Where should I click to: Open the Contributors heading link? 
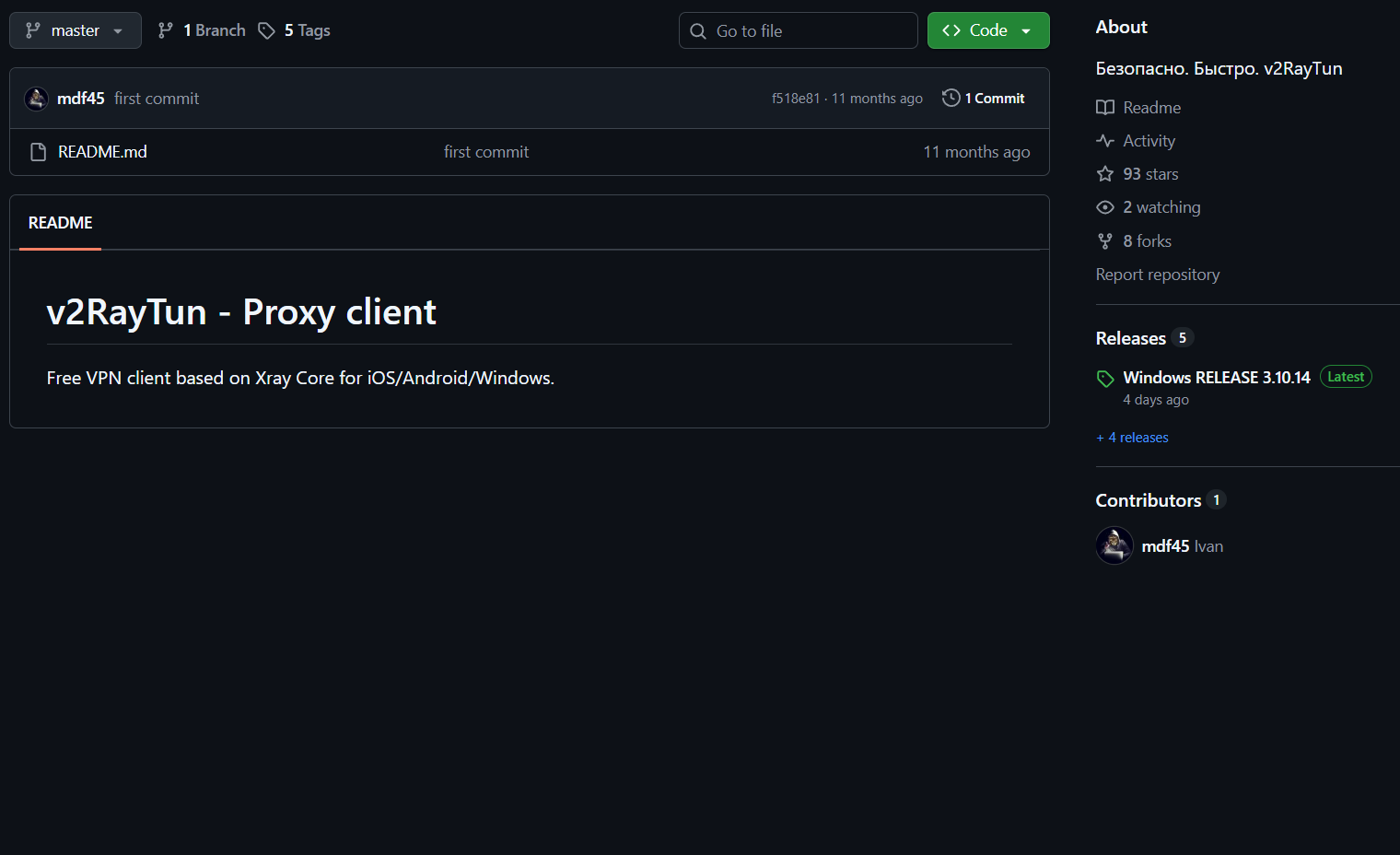pos(1149,500)
